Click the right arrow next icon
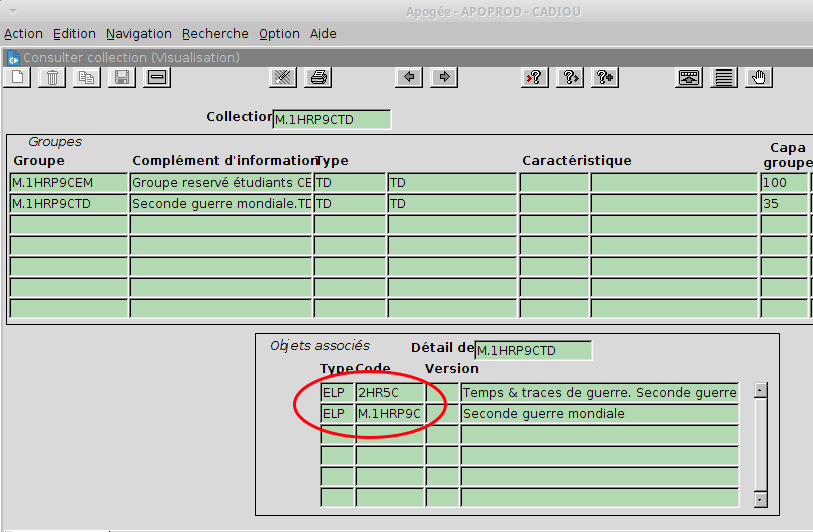The image size is (813, 532). tap(443, 78)
